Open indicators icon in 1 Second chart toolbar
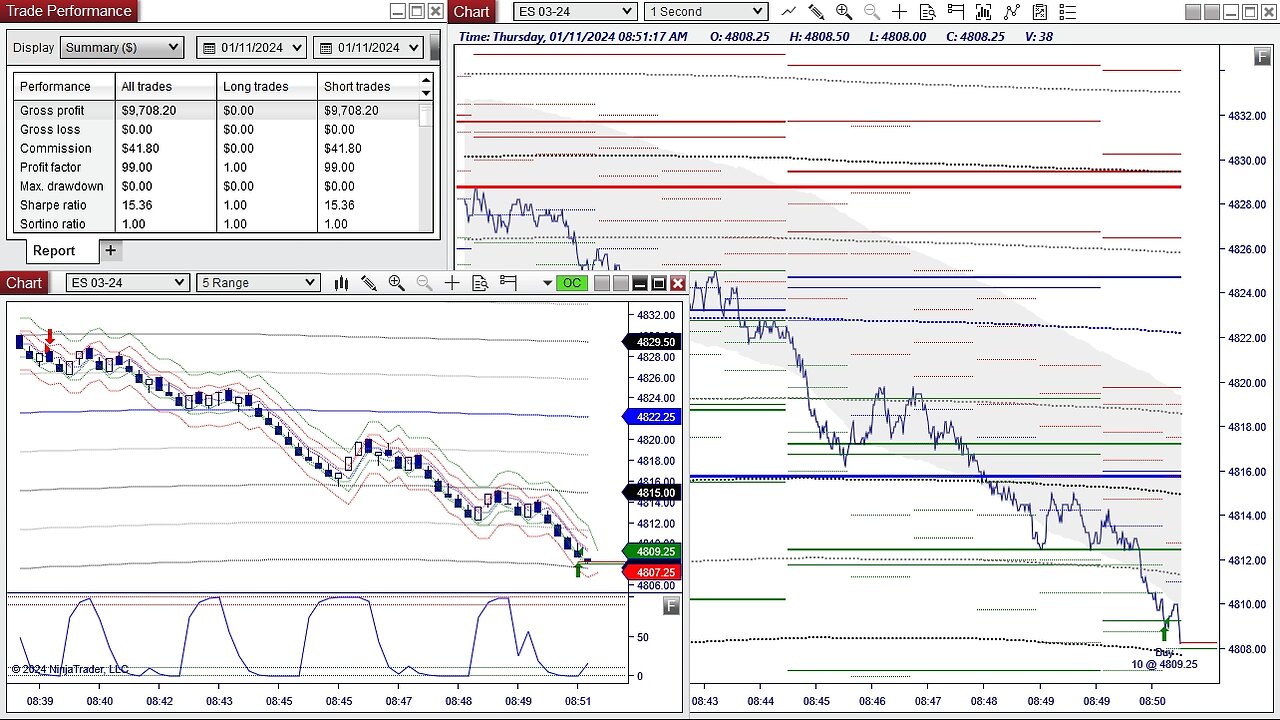Image resolution: width=1280 pixels, height=720 pixels. 983,12
